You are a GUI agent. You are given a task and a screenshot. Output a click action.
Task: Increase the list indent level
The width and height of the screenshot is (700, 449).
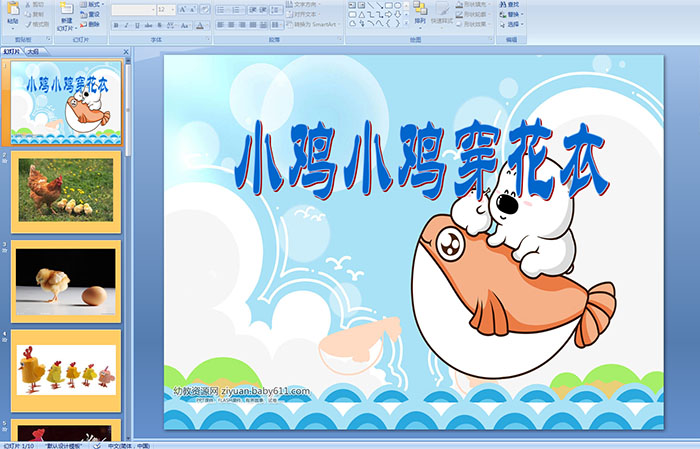263,9
